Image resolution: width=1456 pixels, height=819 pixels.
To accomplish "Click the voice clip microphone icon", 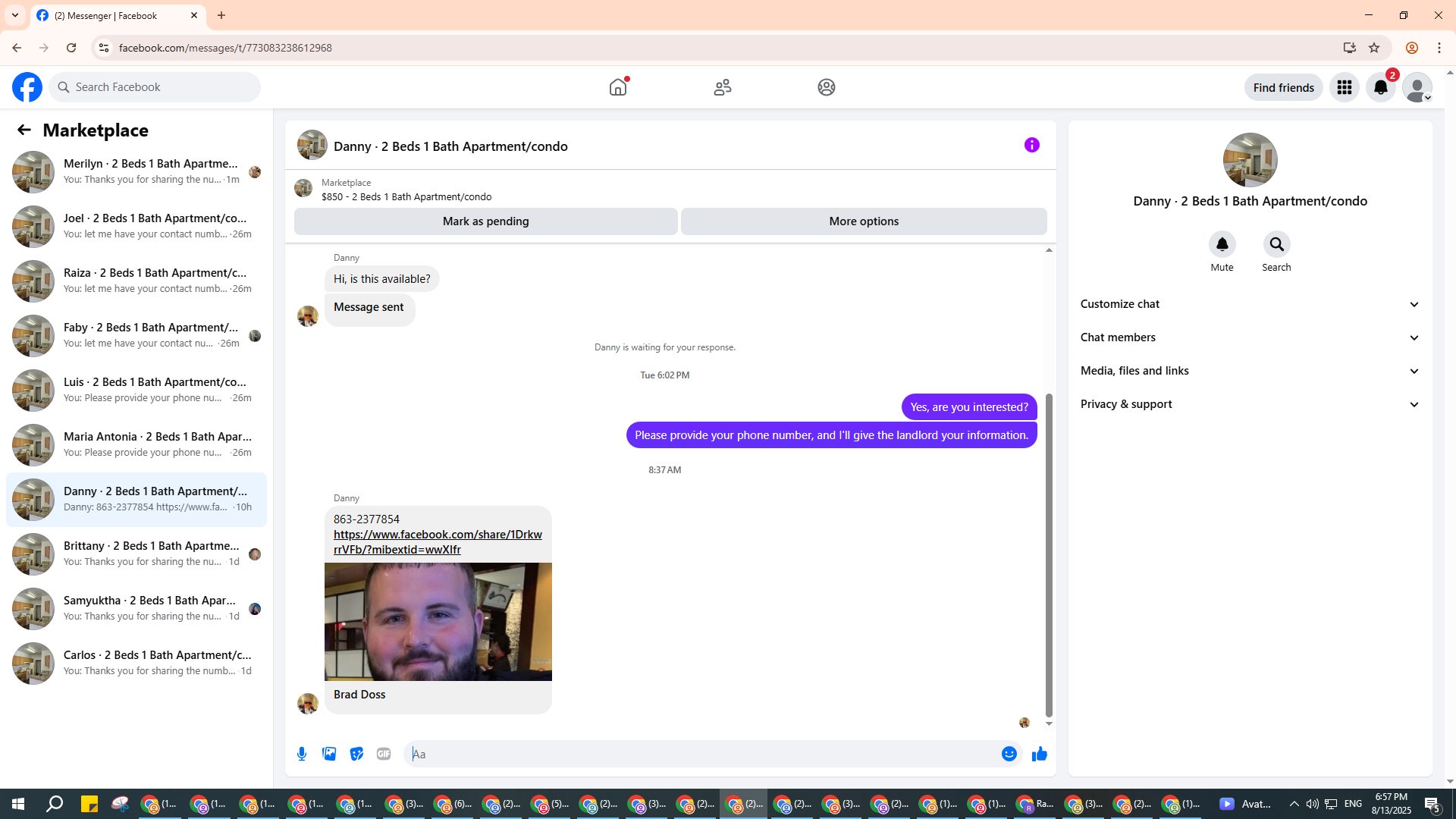I will pos(302,754).
